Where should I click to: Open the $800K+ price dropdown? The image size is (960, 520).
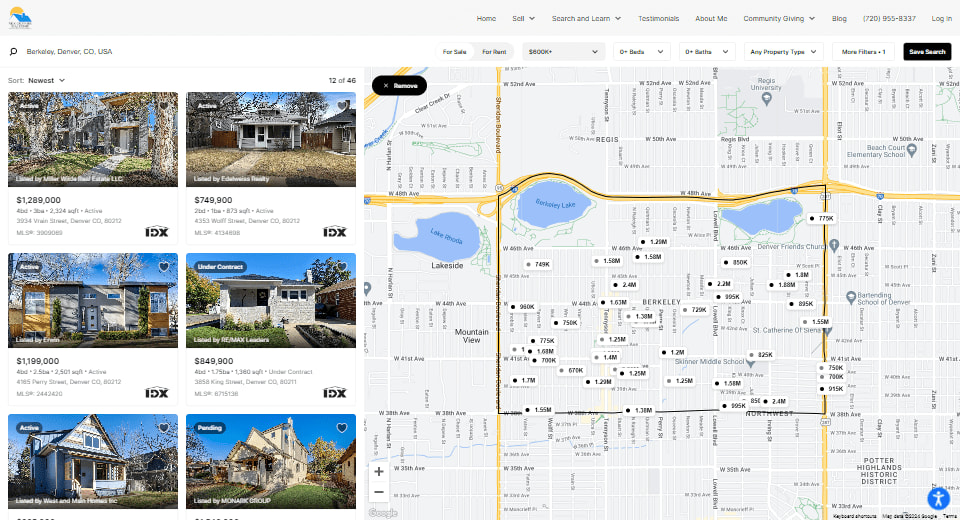tap(563, 52)
